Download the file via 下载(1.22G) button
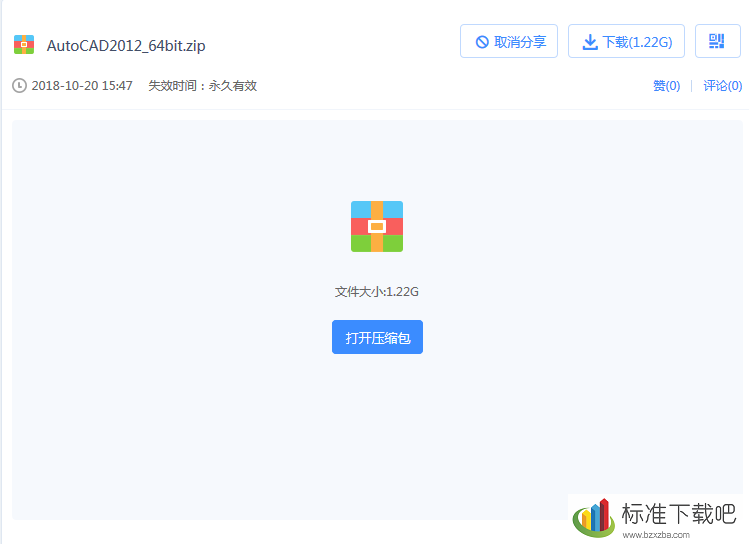 [x=626, y=41]
